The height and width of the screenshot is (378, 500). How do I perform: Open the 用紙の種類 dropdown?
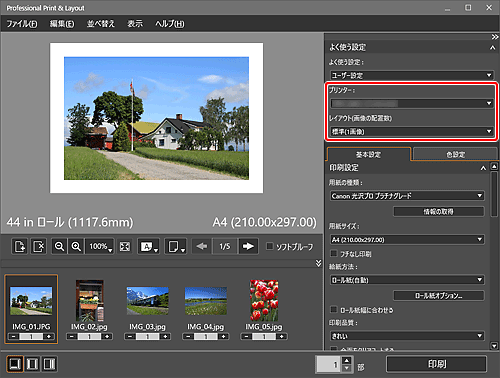click(x=407, y=196)
